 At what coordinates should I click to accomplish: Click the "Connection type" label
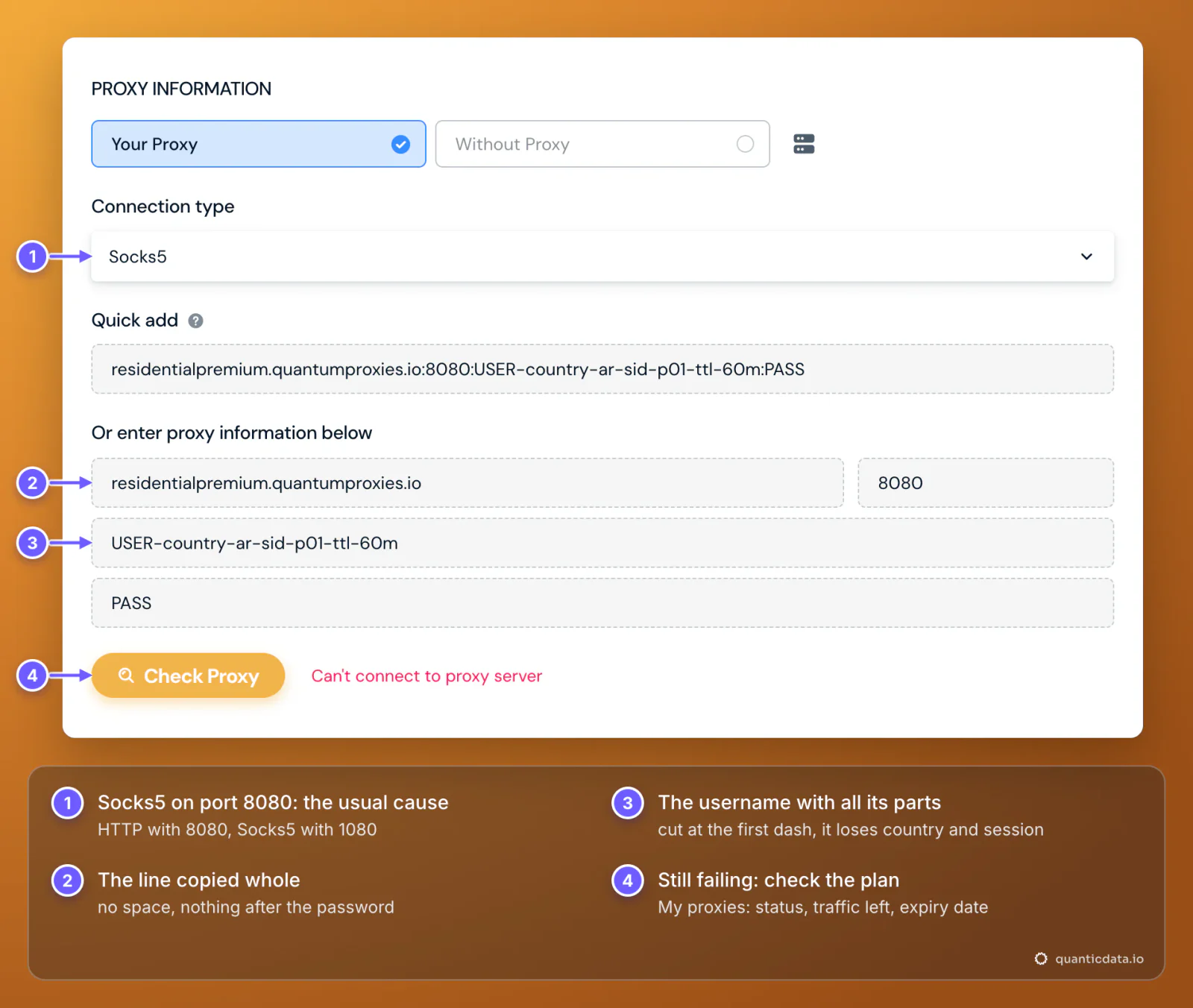[x=163, y=207]
